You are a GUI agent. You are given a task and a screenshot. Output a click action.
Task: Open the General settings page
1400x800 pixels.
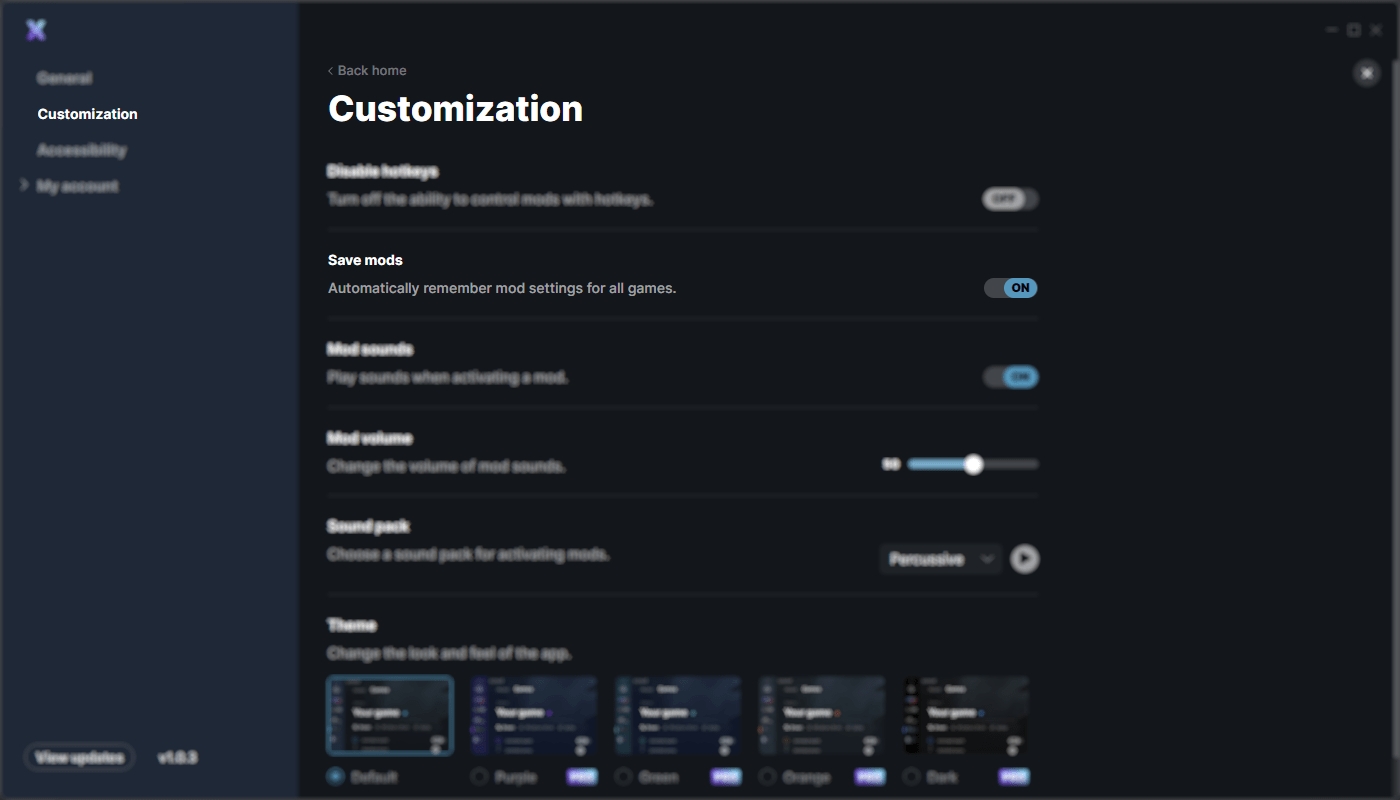coord(64,78)
